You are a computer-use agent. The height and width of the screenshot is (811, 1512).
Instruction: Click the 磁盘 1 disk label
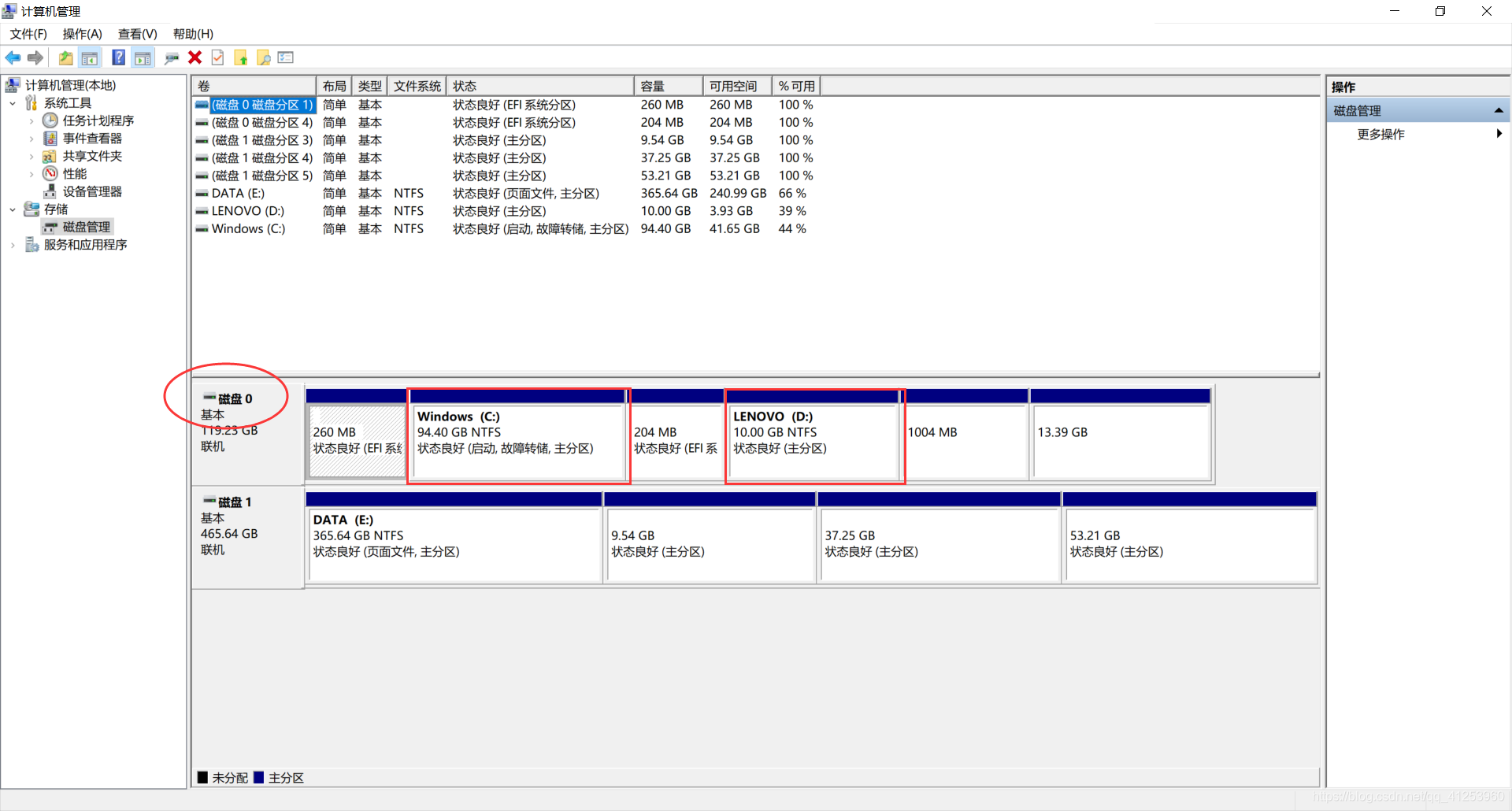click(x=235, y=502)
